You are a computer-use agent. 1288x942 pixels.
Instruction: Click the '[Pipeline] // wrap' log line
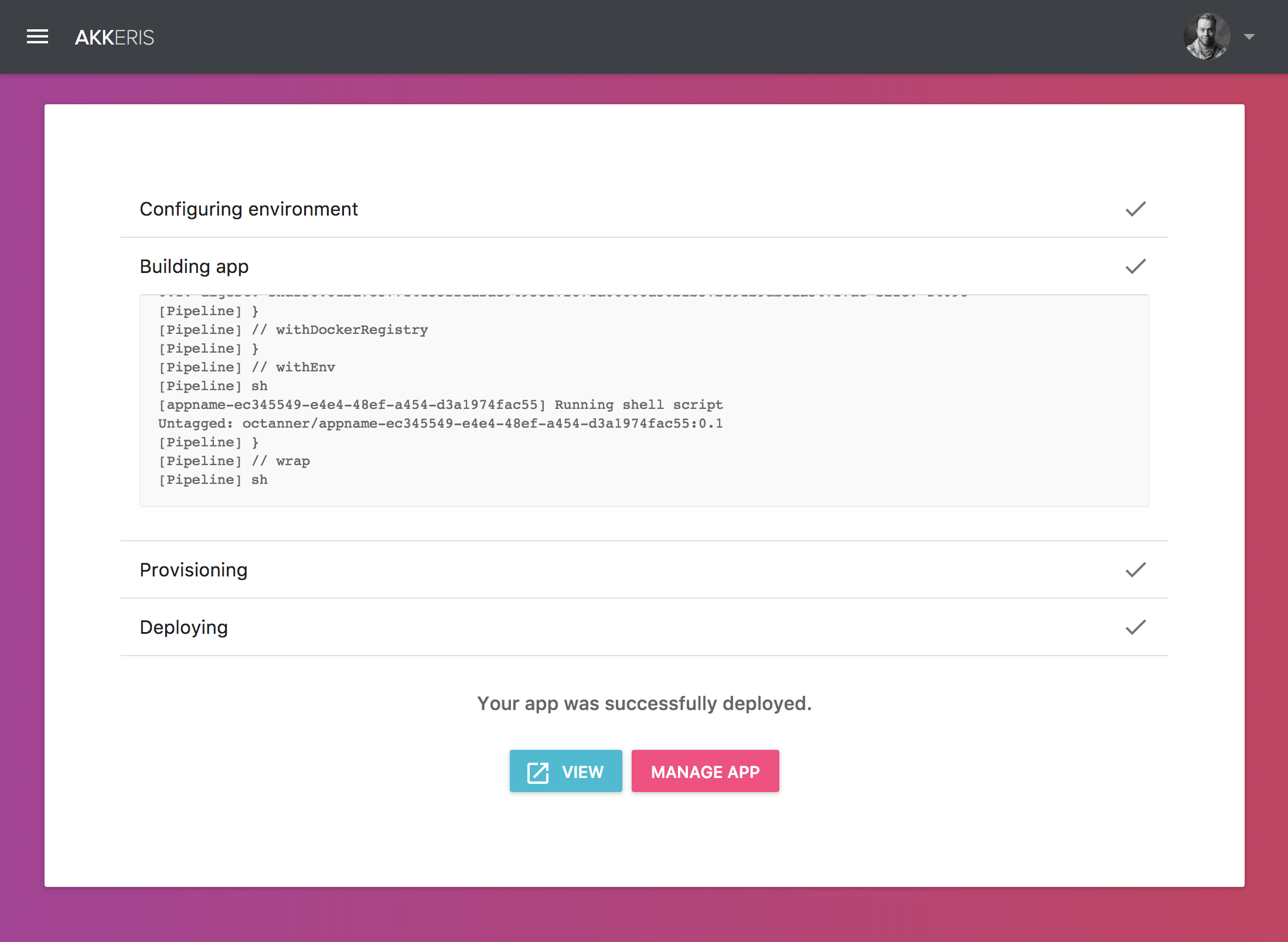coord(234,461)
